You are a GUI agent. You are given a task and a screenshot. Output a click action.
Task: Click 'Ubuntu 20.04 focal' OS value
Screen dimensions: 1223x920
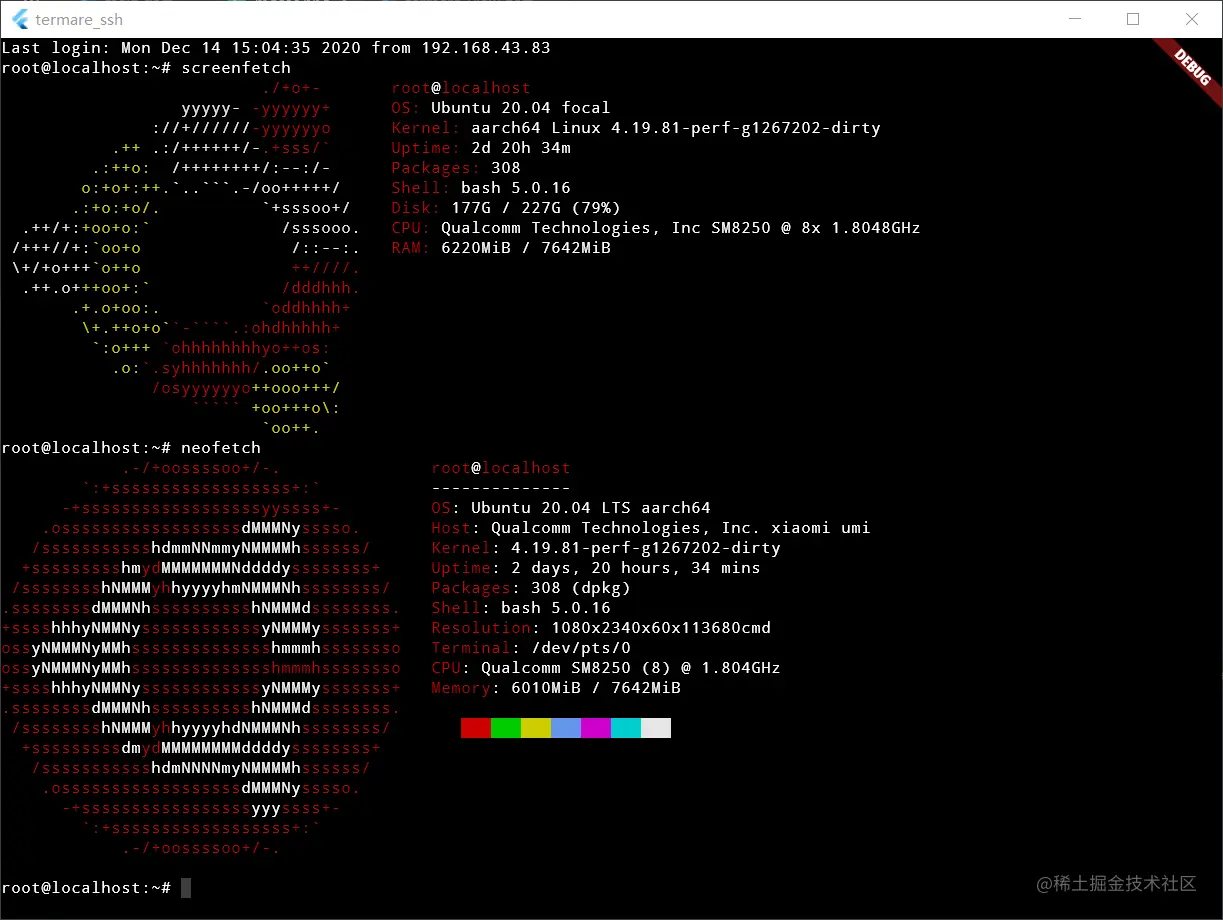point(520,108)
